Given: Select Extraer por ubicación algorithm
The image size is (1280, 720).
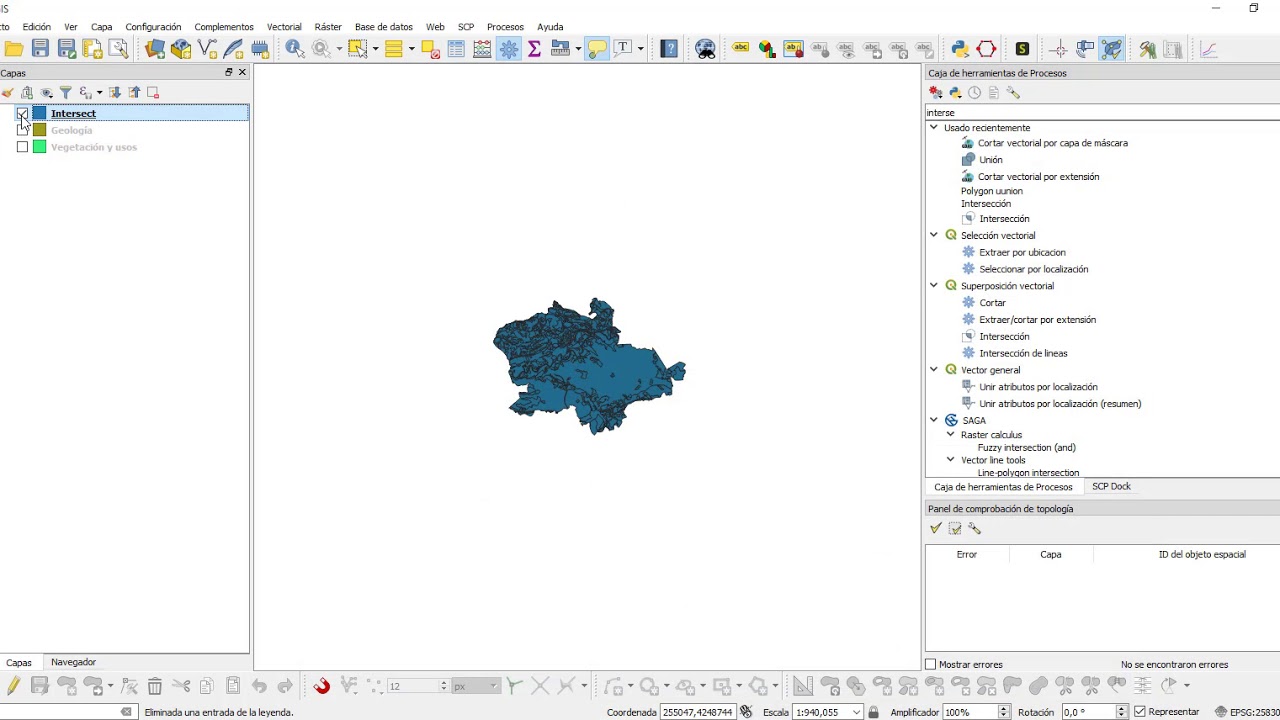Looking at the screenshot, I should tap(1022, 252).
